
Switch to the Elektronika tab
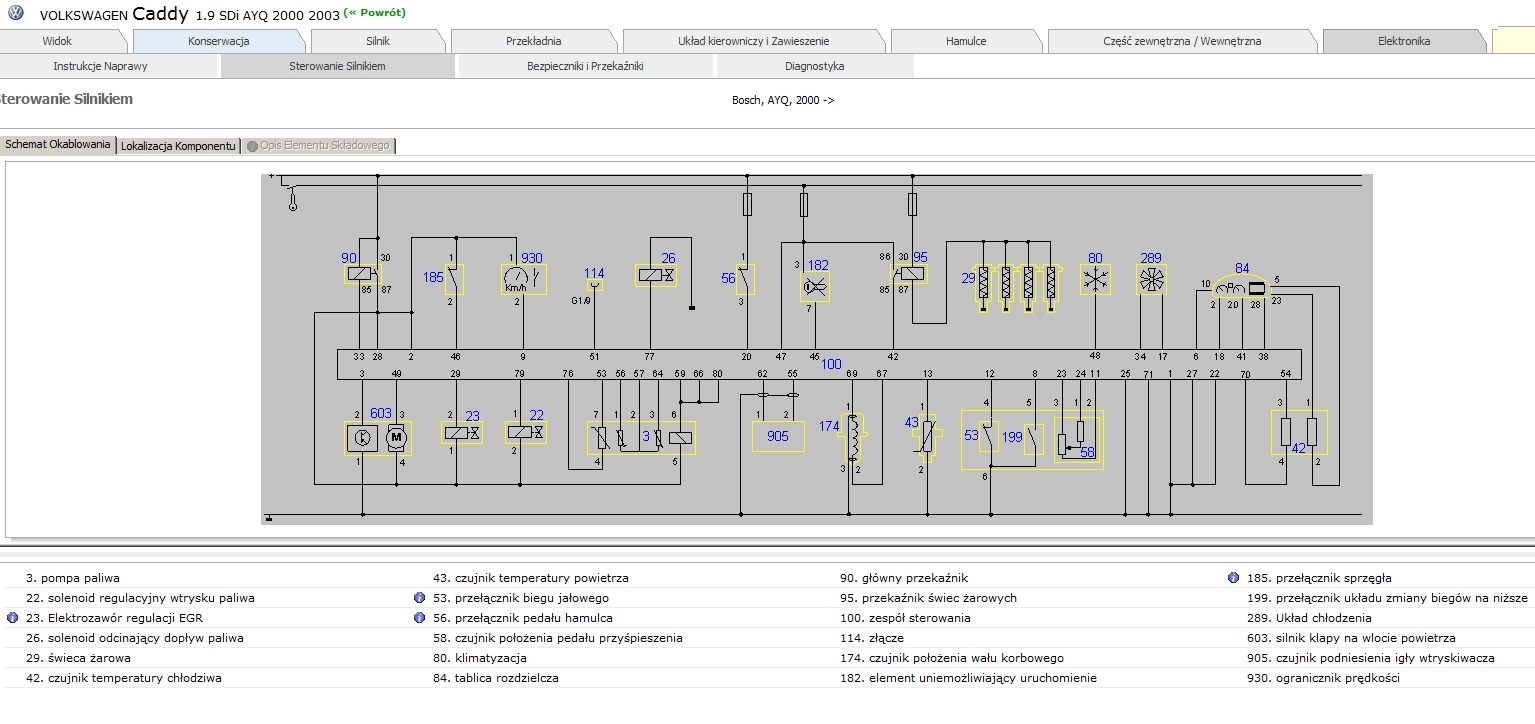click(1404, 41)
